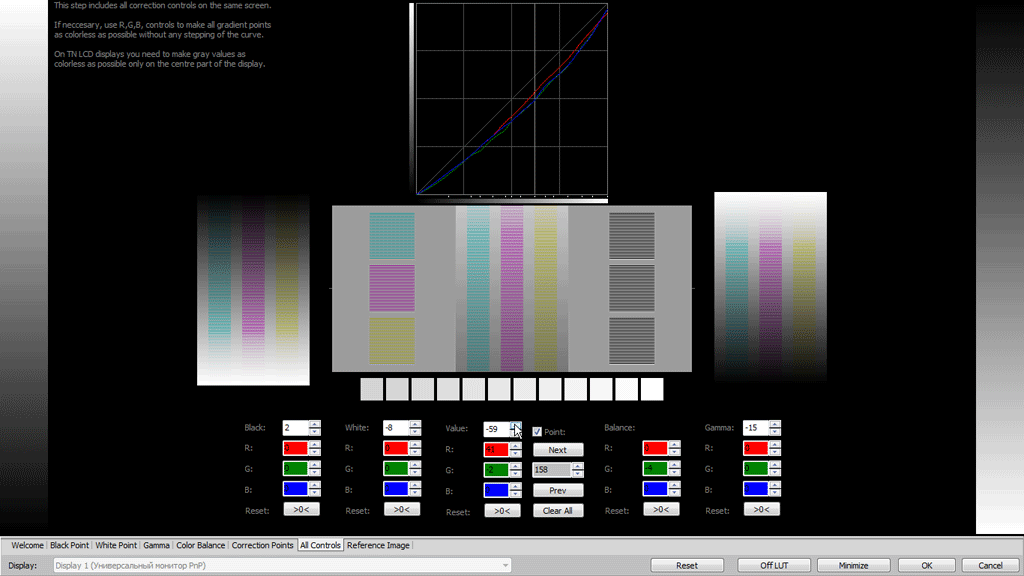
Task: Decrease the Gamma value with its down stepper
Action: pyautogui.click(x=773, y=431)
